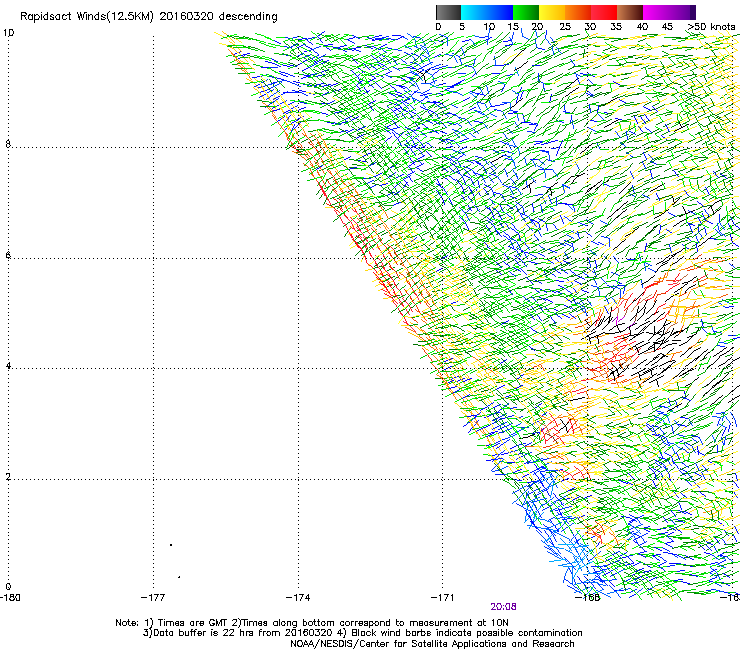Screen dimensions: 740x650
Task: Click the '25' legend scale label
Action: pos(565,27)
